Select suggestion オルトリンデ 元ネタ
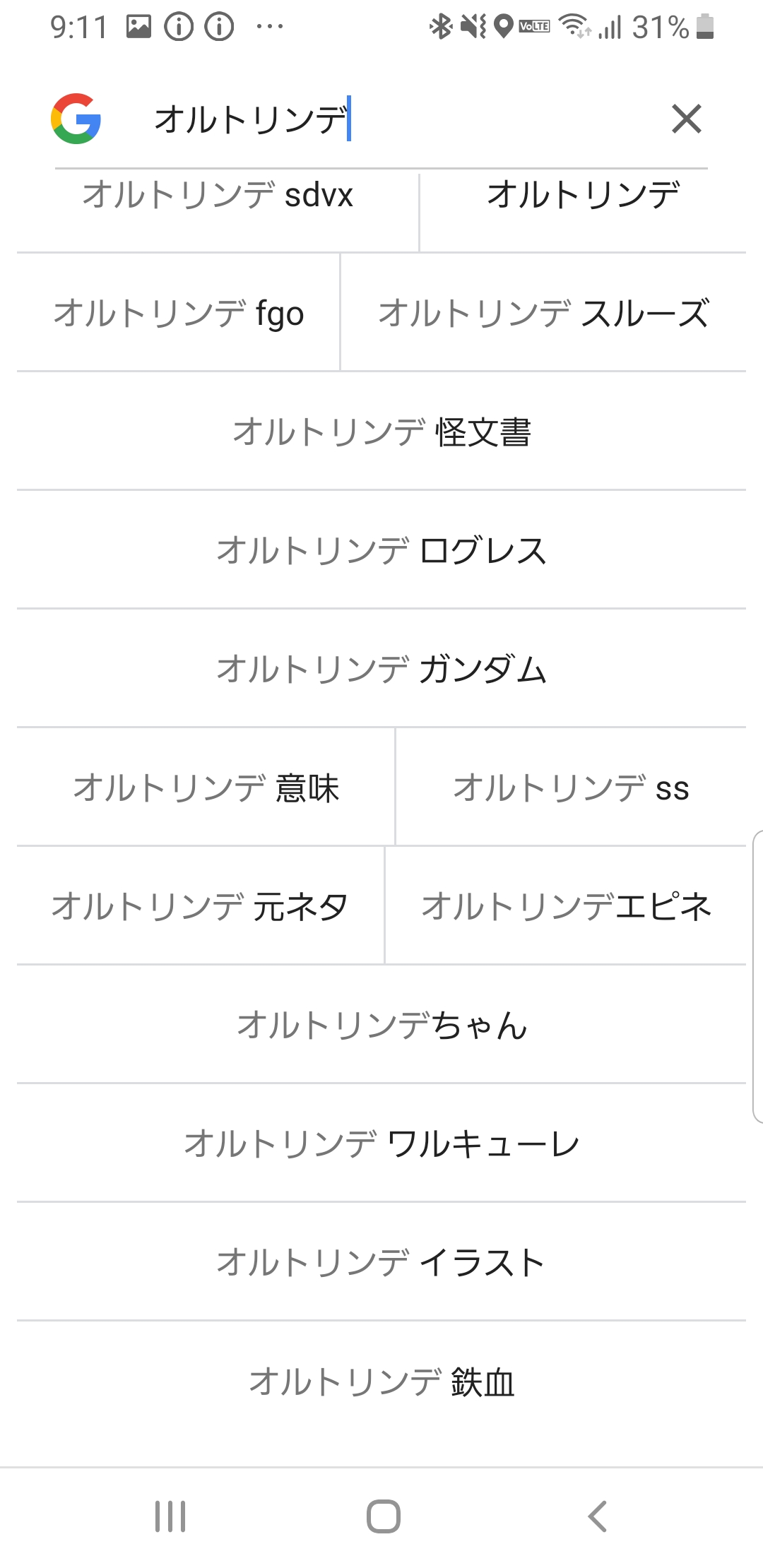763x1568 pixels. point(200,907)
